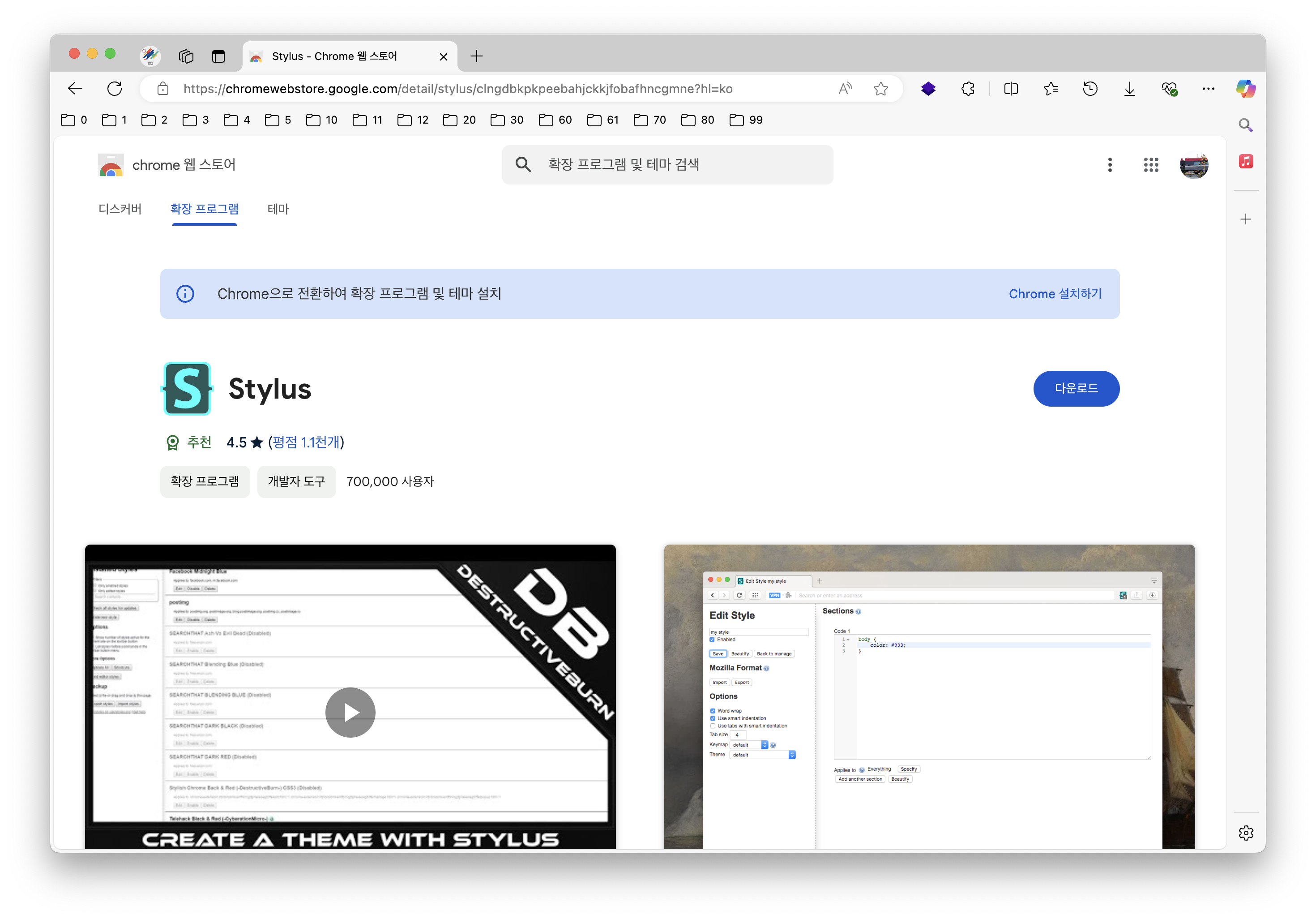Click the Chrome 설치하기 link

pyautogui.click(x=1055, y=293)
